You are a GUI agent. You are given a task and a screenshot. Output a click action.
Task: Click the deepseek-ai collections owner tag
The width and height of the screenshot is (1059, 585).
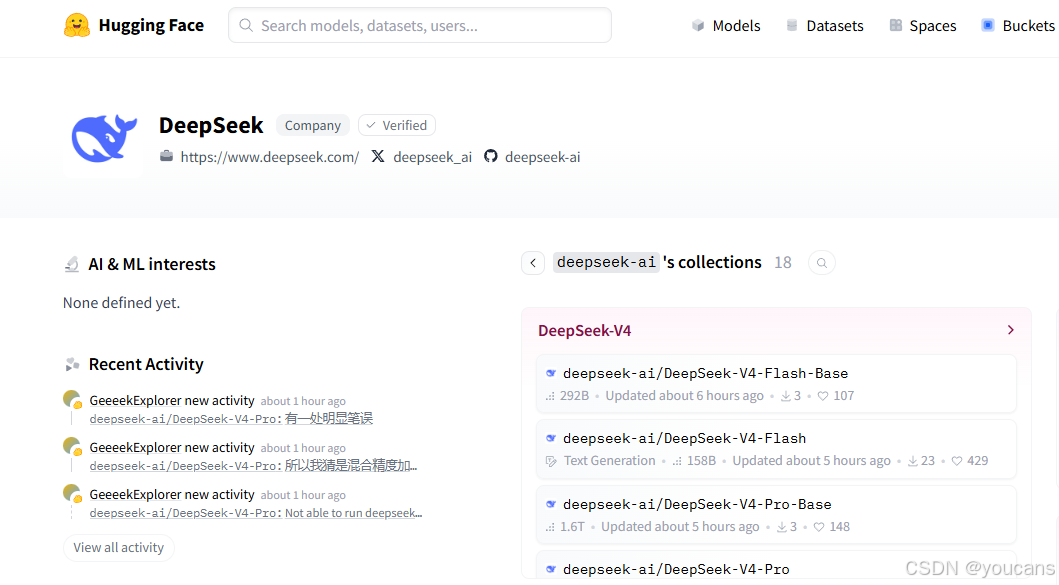coord(606,262)
